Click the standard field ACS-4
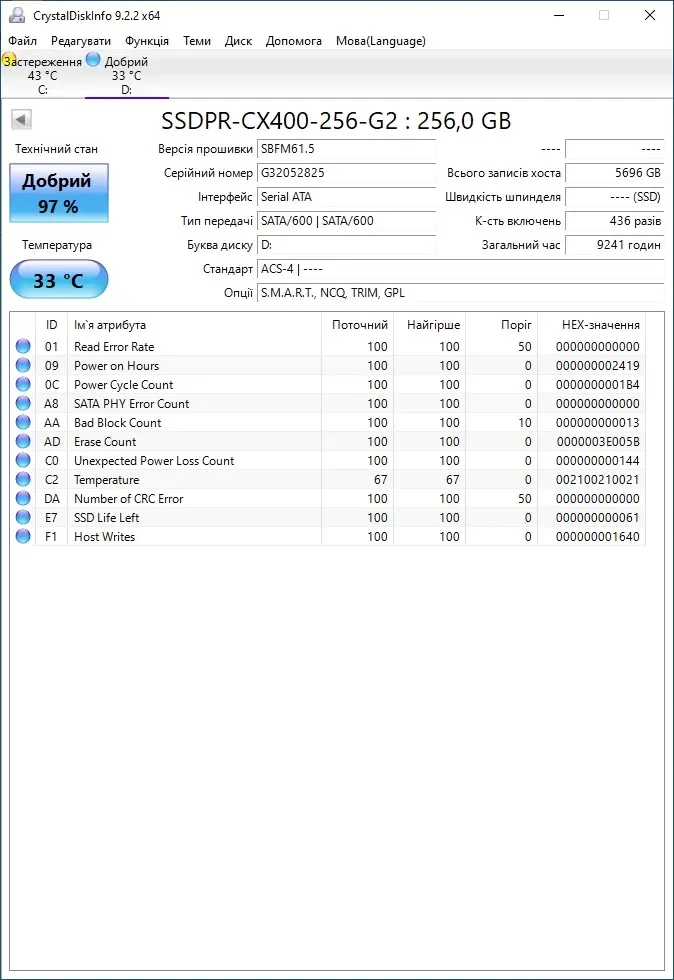The image size is (674, 980). (x=460, y=269)
